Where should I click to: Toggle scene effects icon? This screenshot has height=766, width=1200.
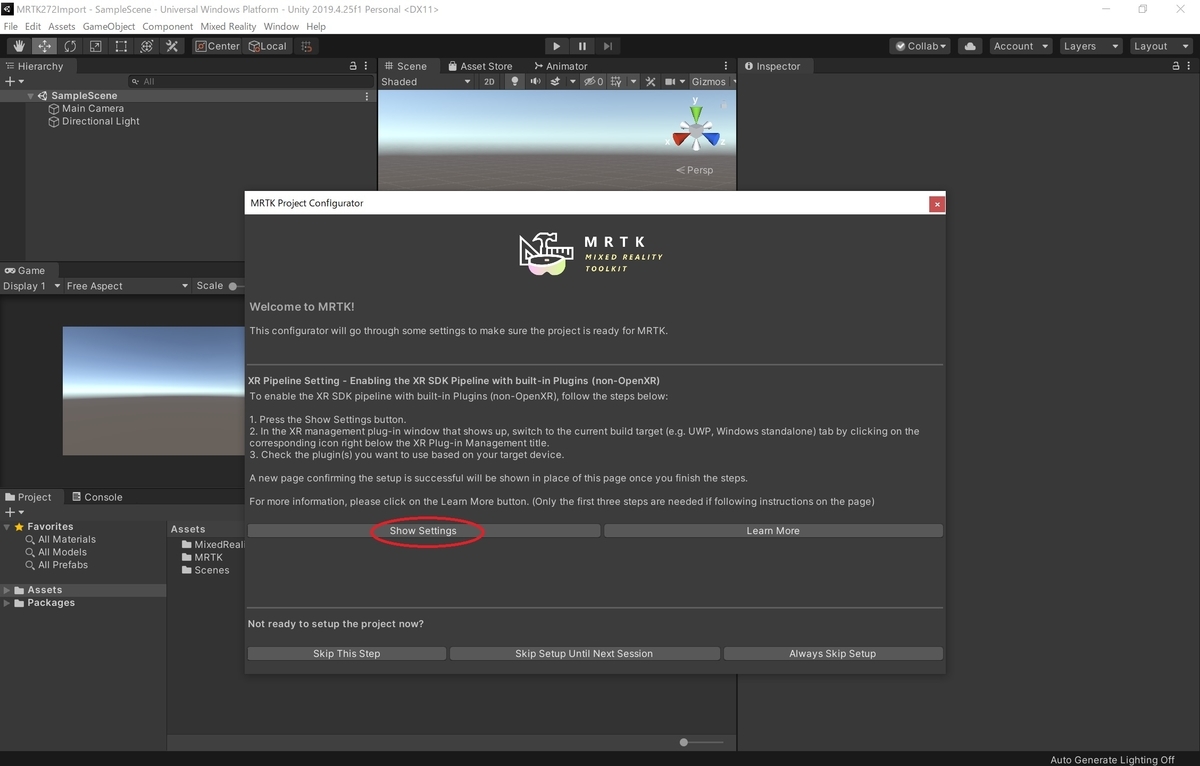[555, 82]
